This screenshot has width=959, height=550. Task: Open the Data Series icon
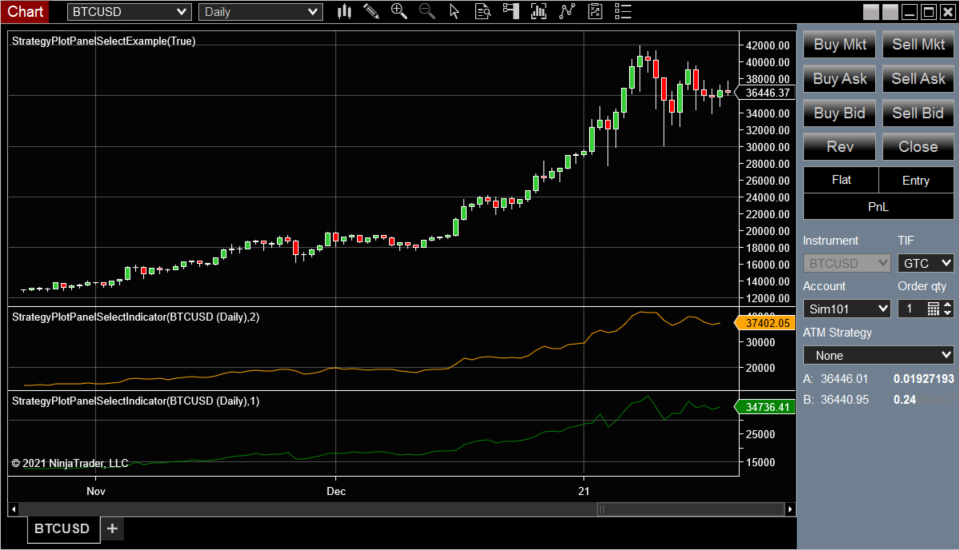point(538,12)
